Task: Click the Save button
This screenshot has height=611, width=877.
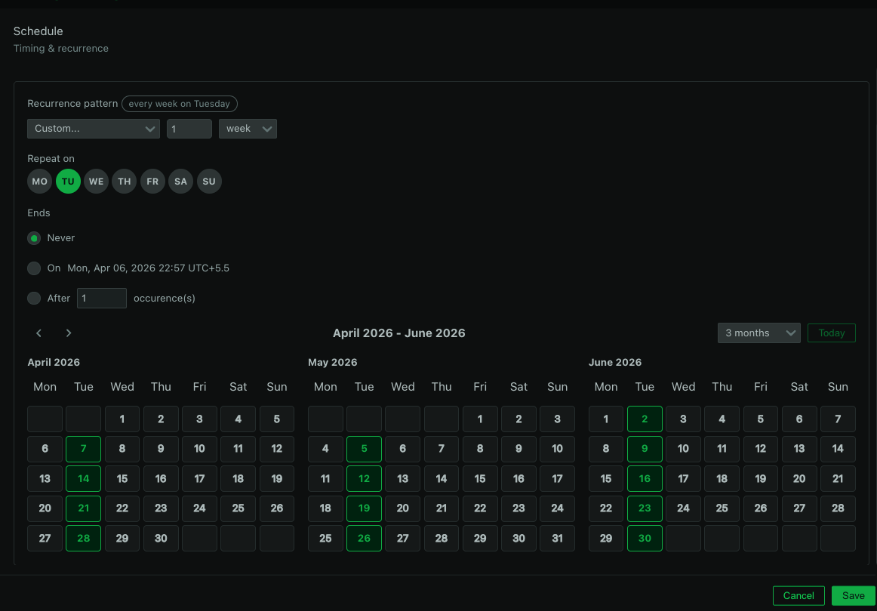Action: (853, 595)
